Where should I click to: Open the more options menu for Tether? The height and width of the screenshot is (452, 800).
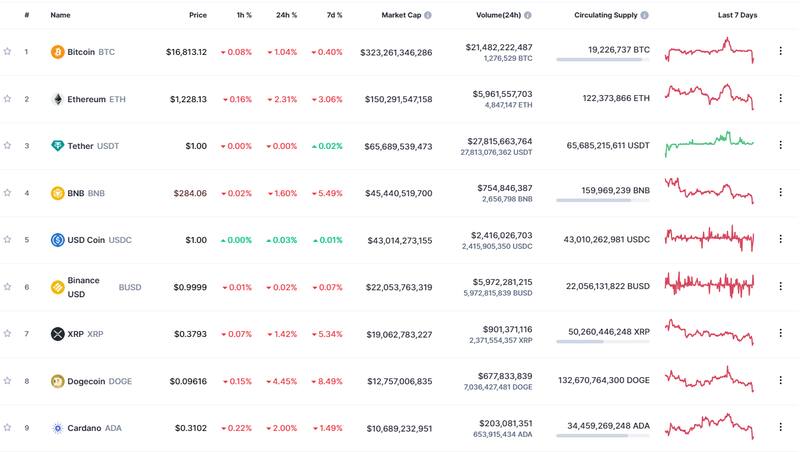pos(780,146)
